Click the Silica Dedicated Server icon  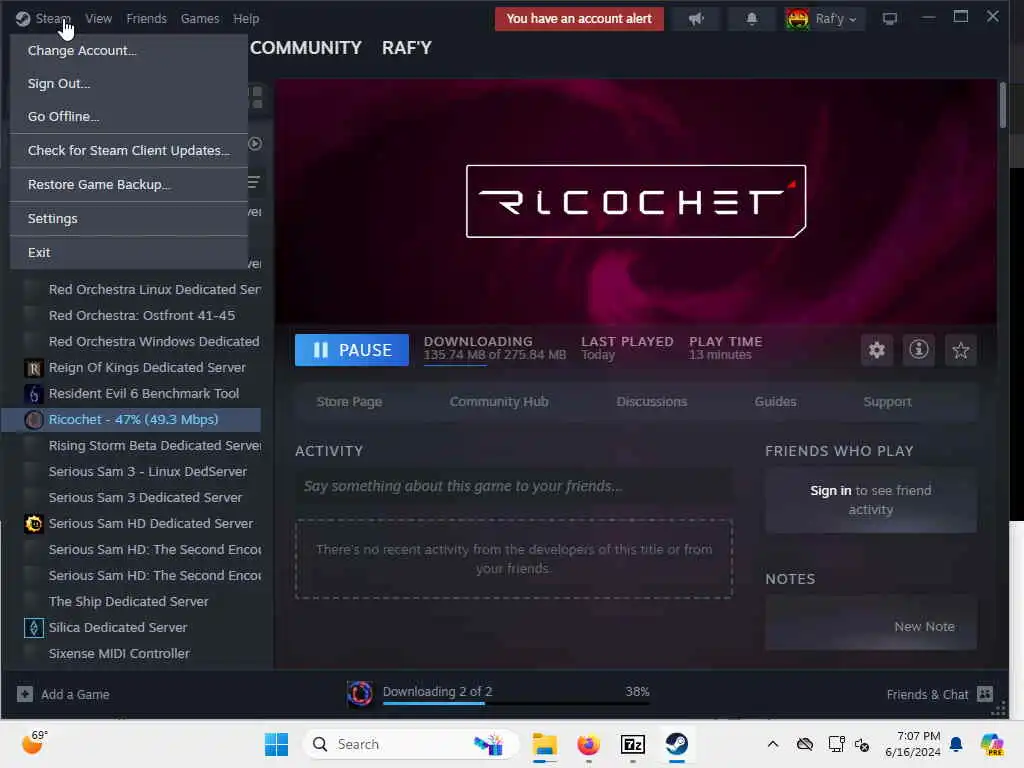[x=33, y=628]
